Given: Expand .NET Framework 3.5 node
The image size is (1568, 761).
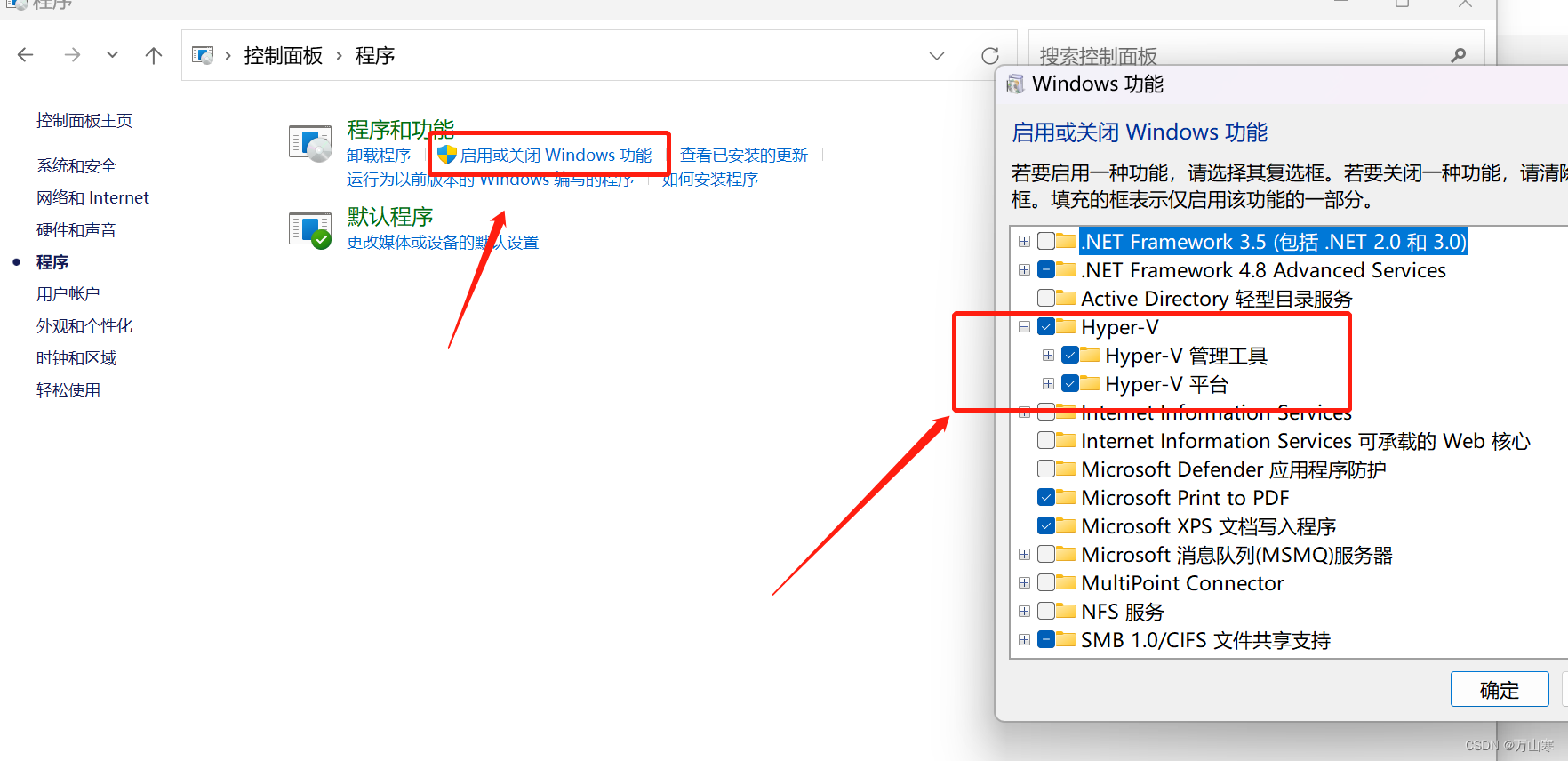Looking at the screenshot, I should 1025,242.
